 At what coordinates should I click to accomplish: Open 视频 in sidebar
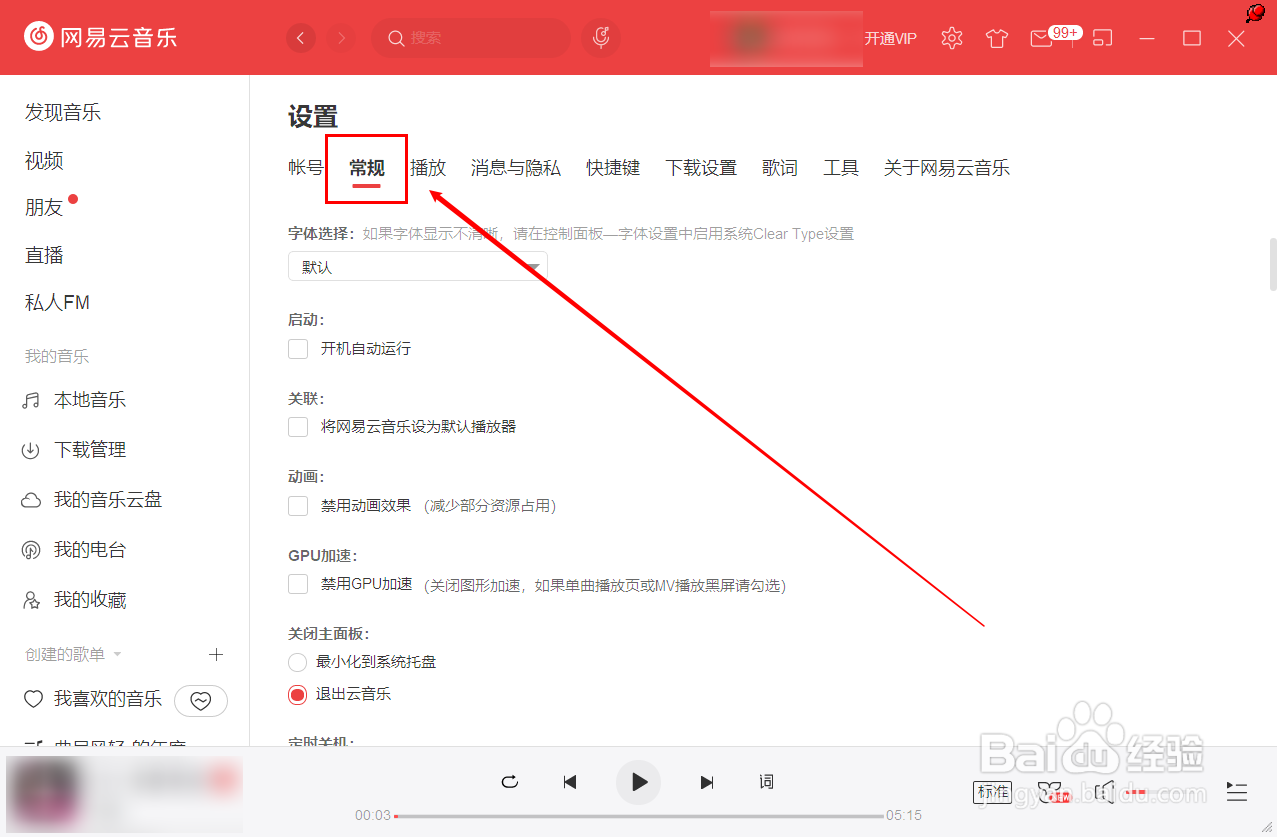[44, 161]
